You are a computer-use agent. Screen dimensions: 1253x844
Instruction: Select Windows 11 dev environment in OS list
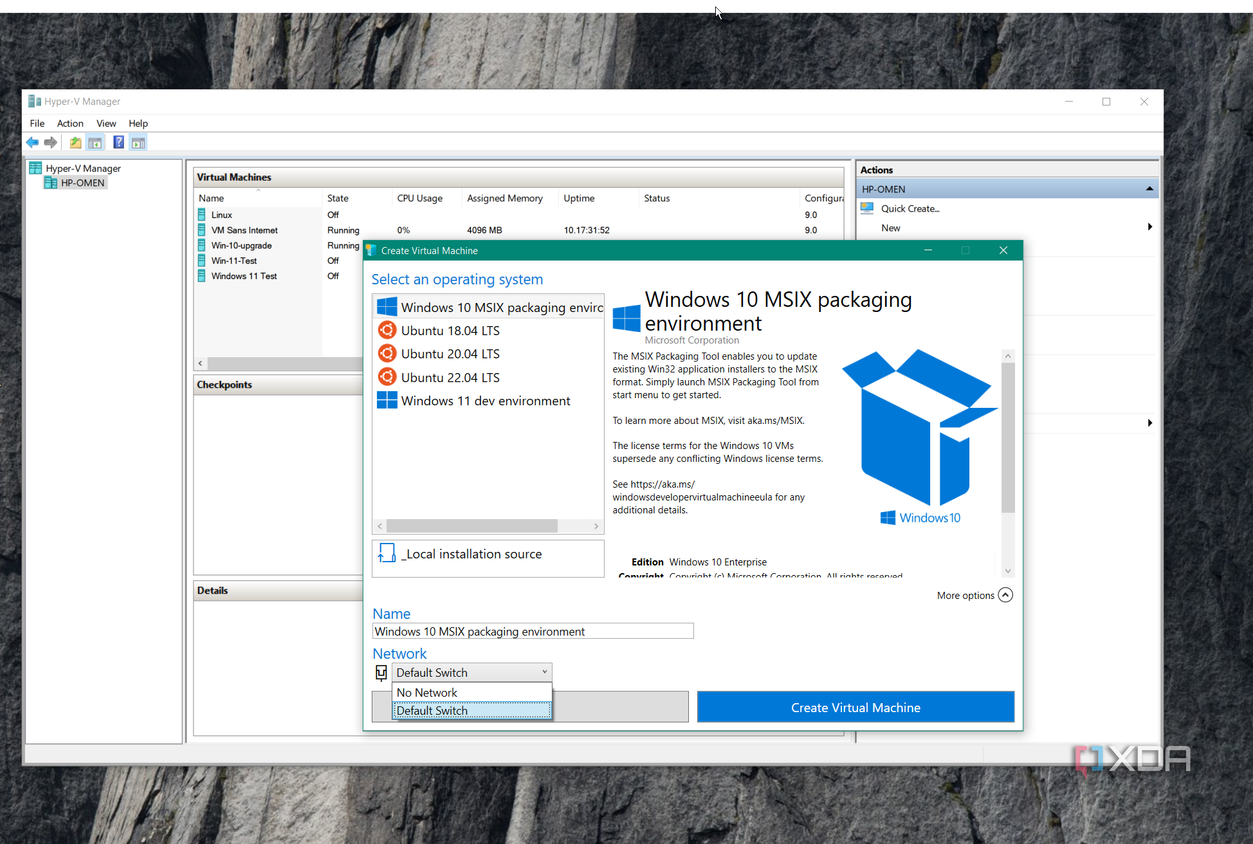click(488, 400)
